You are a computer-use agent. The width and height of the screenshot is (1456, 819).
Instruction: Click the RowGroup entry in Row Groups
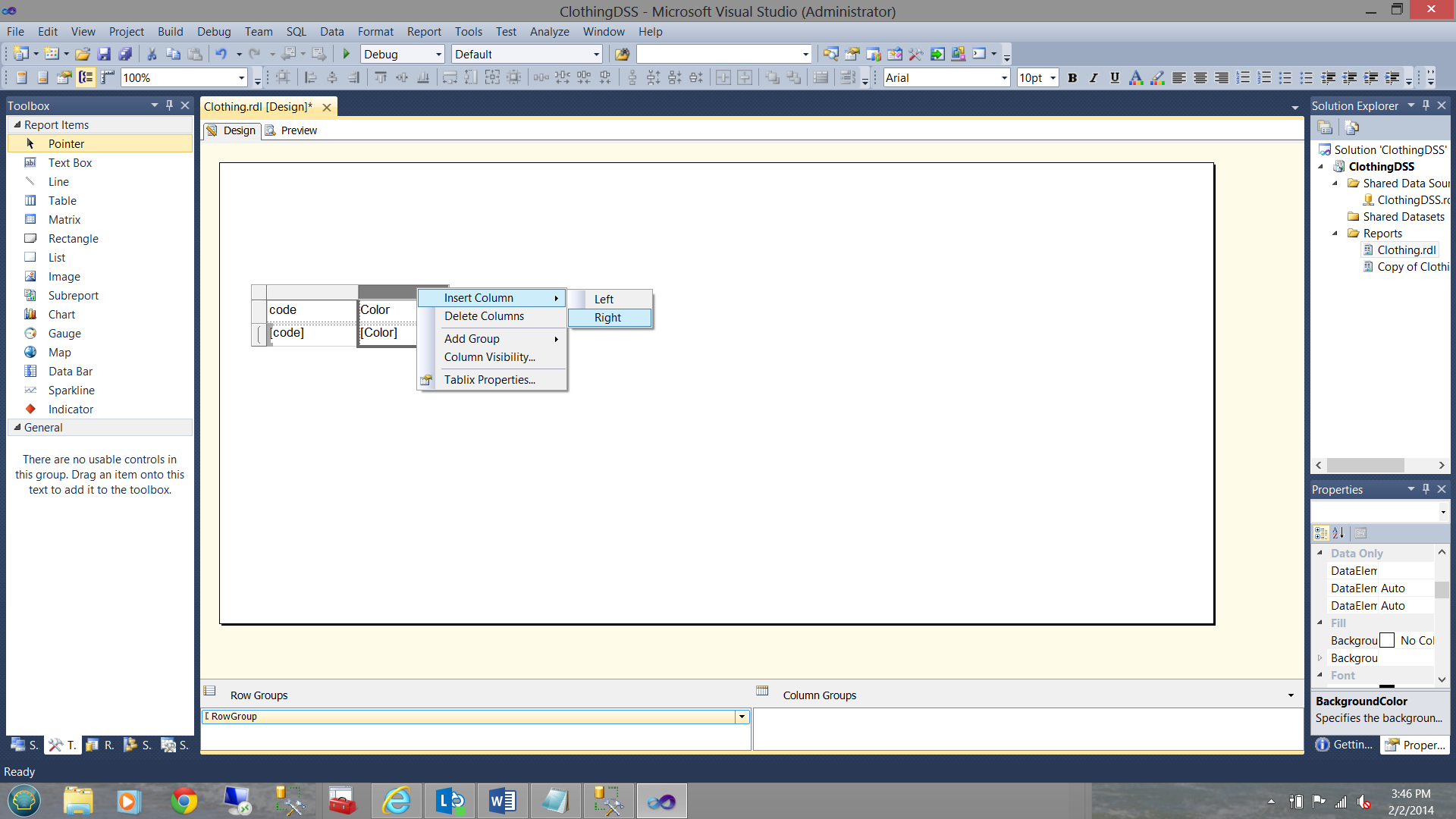click(234, 717)
